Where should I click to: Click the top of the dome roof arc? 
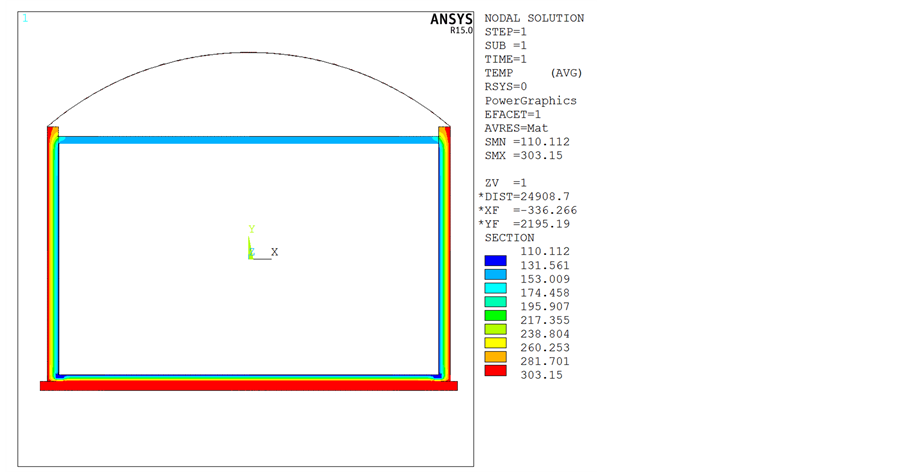(248, 80)
